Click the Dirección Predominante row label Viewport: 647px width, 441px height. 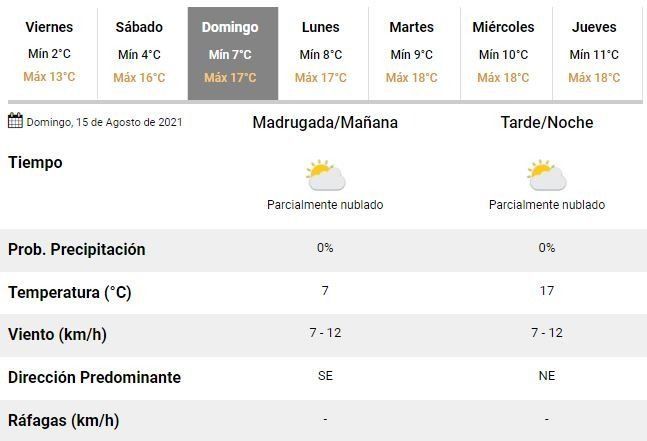[x=94, y=378]
